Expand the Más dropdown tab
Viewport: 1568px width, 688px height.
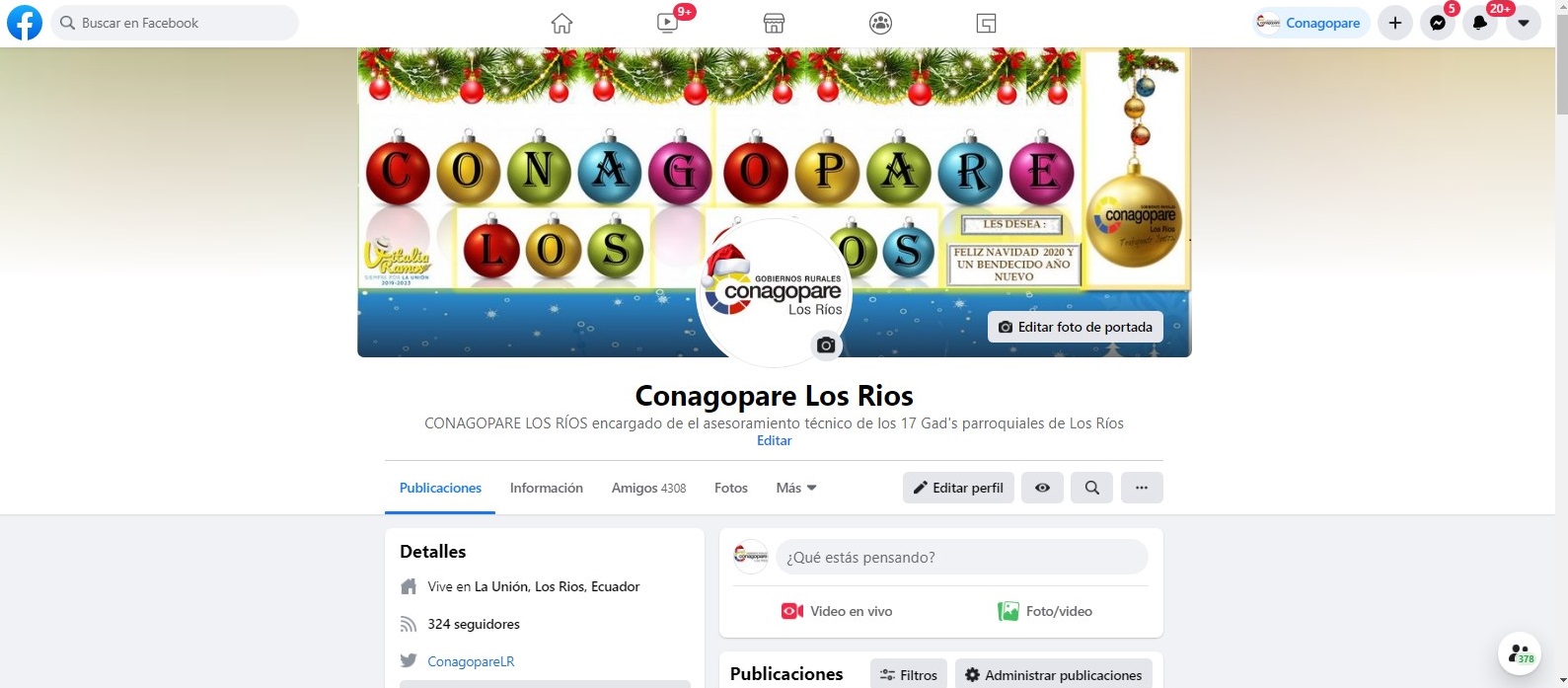click(796, 488)
